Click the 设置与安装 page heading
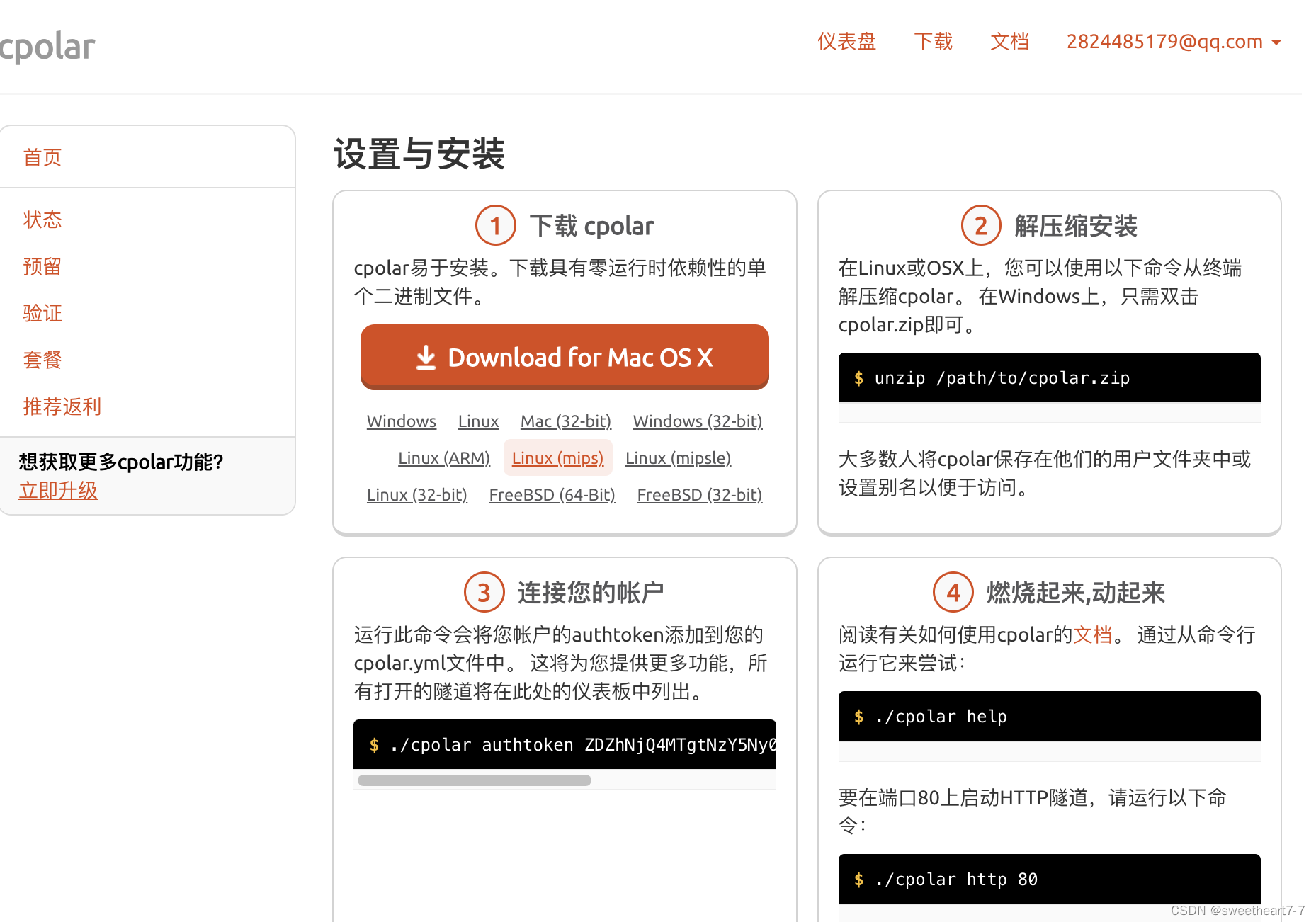The image size is (1316, 922). (x=419, y=154)
